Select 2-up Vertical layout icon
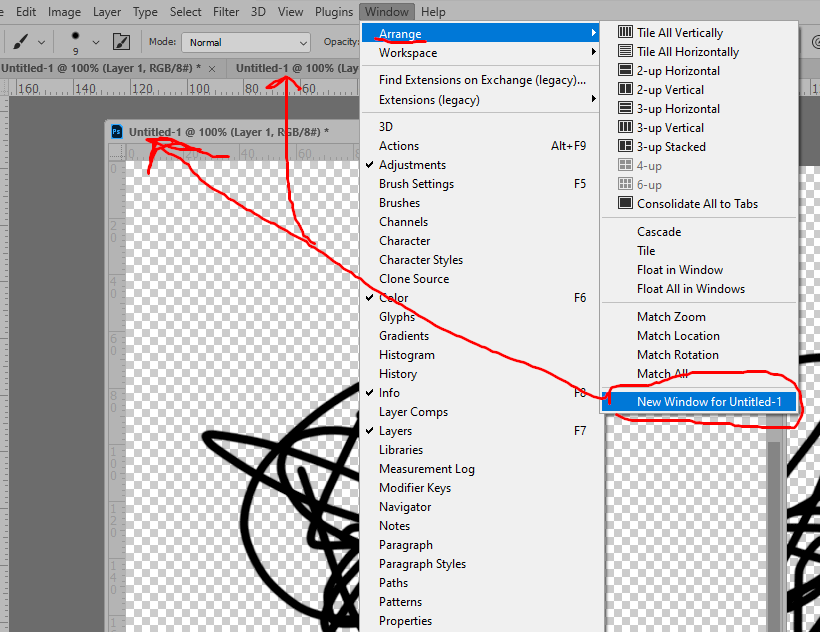820x632 pixels. tap(625, 89)
